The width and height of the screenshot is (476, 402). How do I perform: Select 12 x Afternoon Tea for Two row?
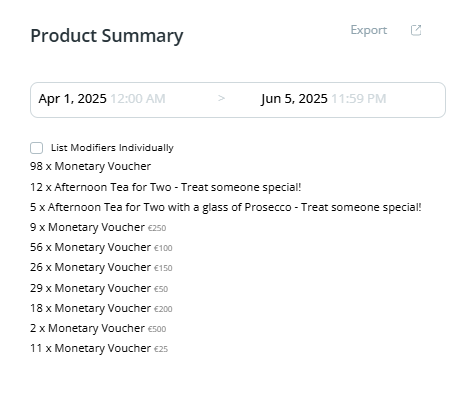click(165, 187)
